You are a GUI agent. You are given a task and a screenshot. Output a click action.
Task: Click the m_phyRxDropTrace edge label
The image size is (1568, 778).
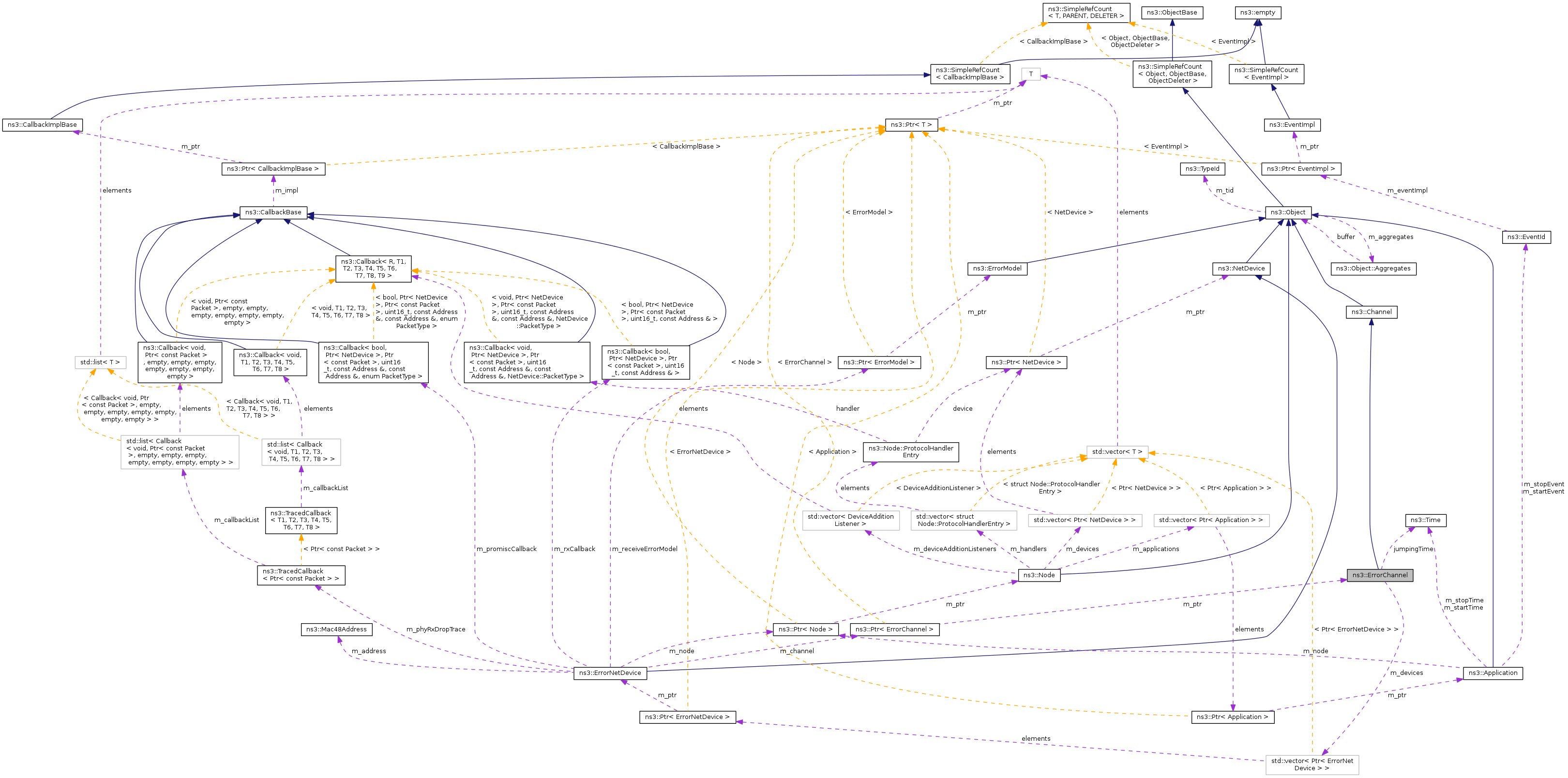(x=435, y=629)
